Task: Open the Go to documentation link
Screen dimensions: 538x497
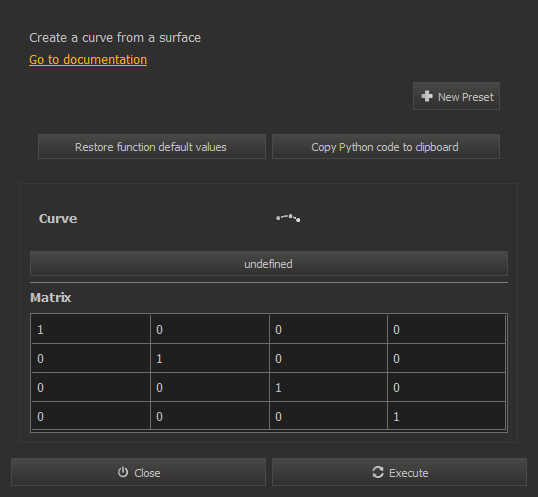Action: tap(88, 60)
